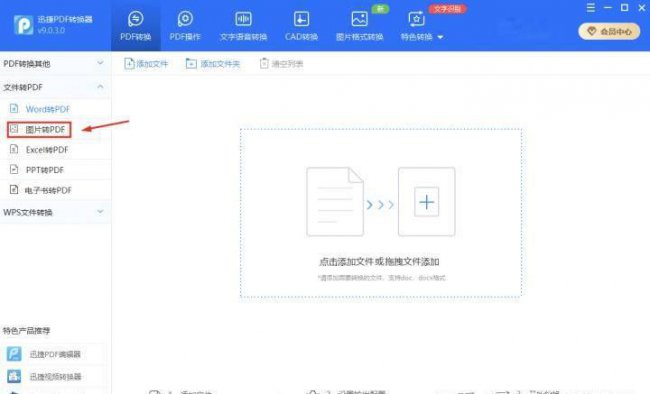Open the hamburger menu icon

pos(591,7)
